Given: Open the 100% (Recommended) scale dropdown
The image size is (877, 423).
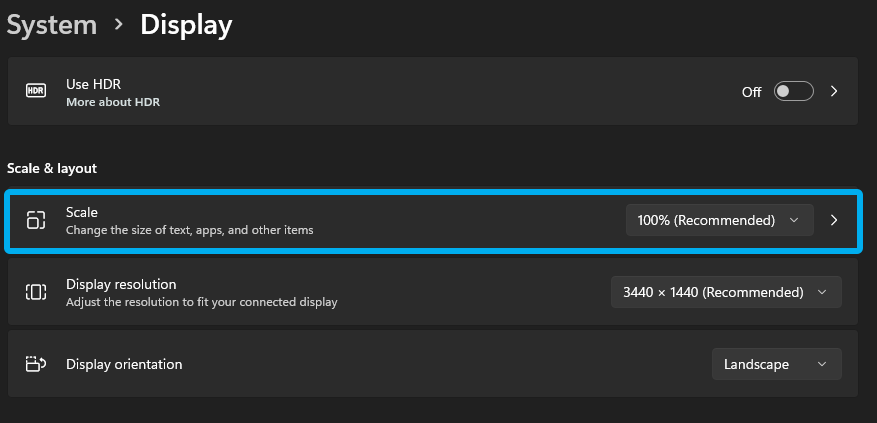Looking at the screenshot, I should 718,220.
